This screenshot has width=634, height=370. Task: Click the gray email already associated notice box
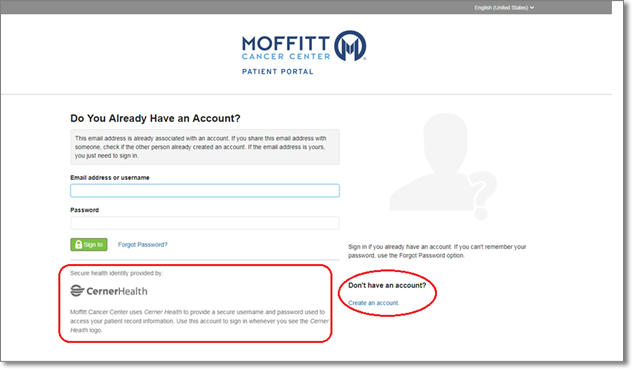pos(205,147)
